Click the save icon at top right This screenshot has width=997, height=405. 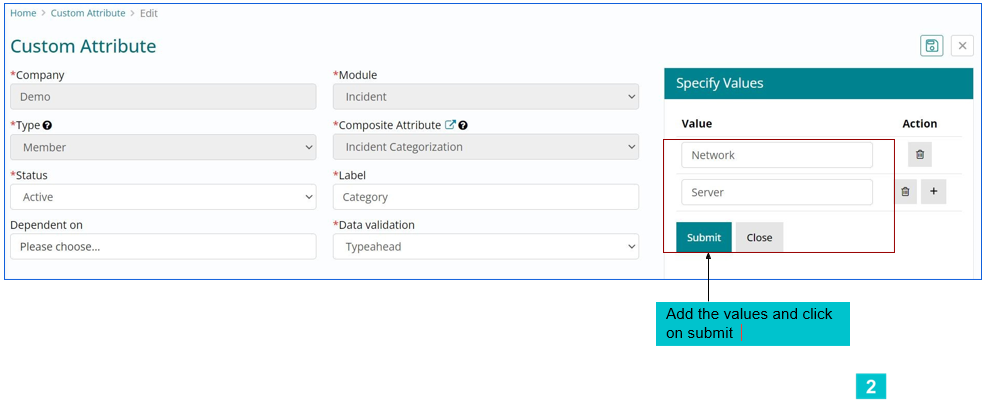pyautogui.click(x=932, y=46)
